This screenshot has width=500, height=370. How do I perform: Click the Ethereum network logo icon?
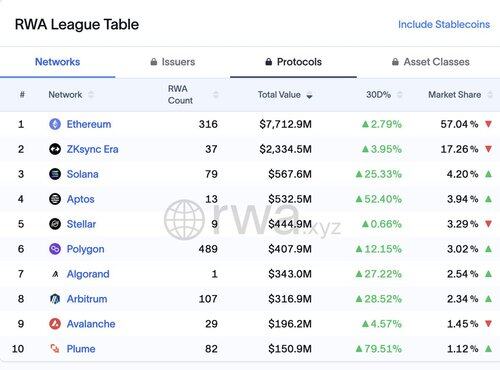click(55, 124)
